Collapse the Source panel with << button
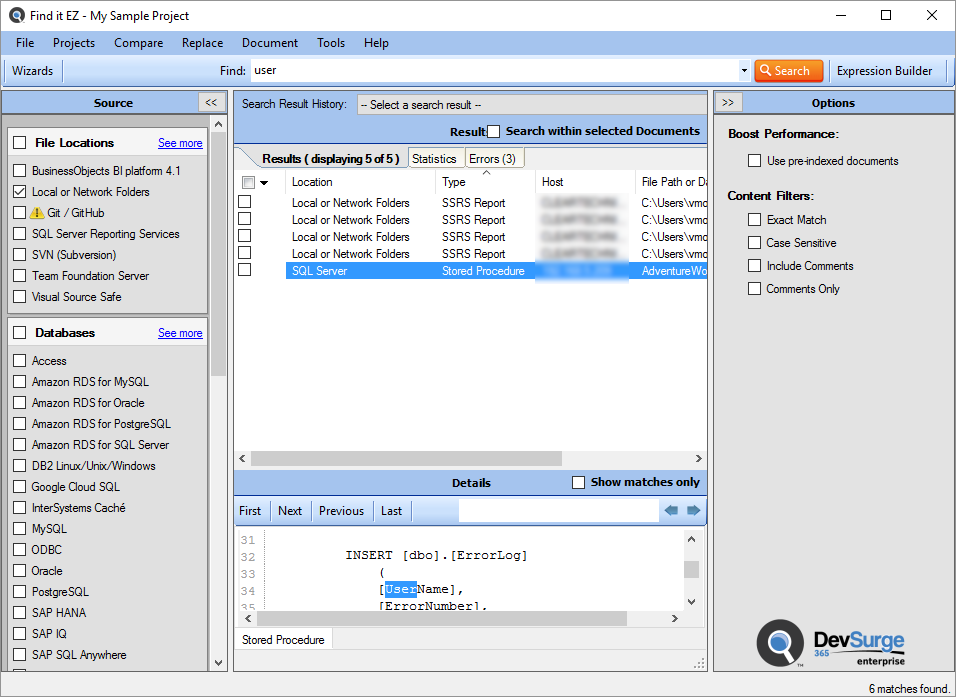Viewport: 956px width, 697px height. click(x=212, y=102)
